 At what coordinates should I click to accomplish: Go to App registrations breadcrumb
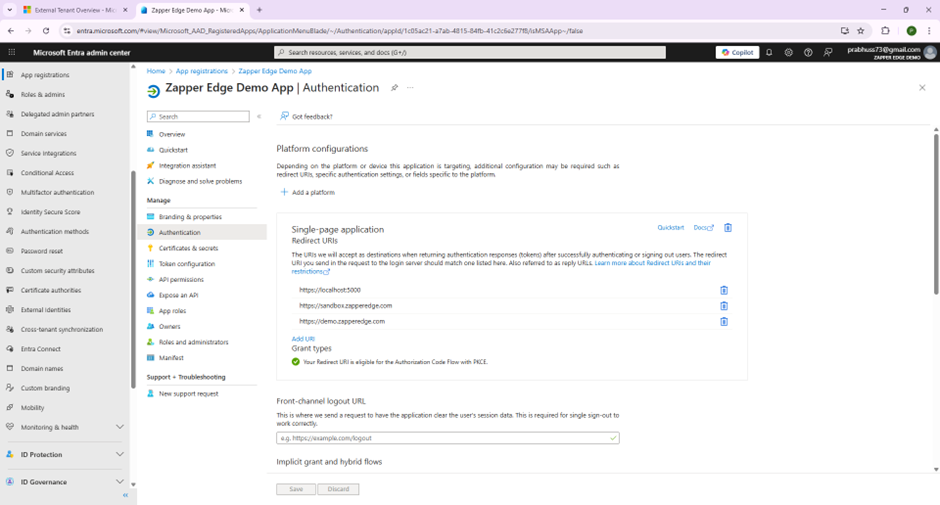pyautogui.click(x=201, y=71)
